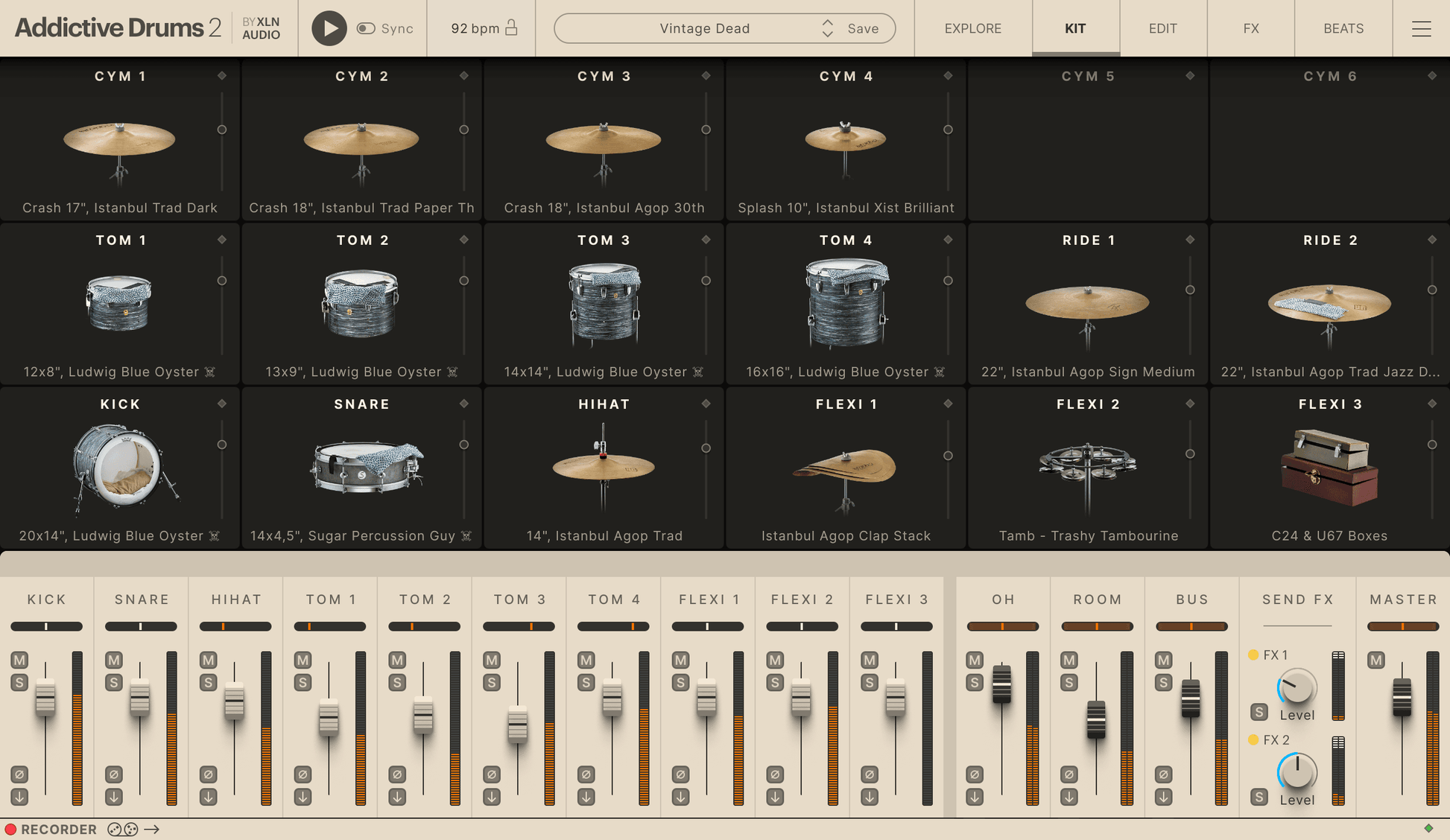Click the damping icon after the Kick drum name

coord(214,535)
